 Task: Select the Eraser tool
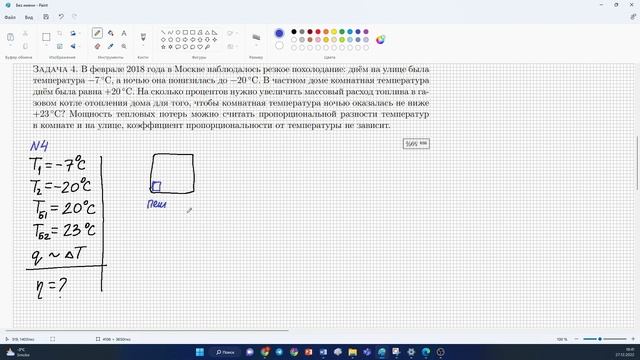click(x=97, y=46)
